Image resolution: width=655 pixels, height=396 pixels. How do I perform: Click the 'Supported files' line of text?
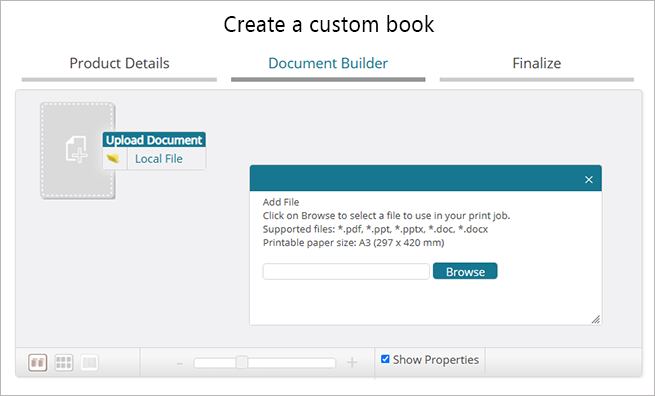coord(375,229)
